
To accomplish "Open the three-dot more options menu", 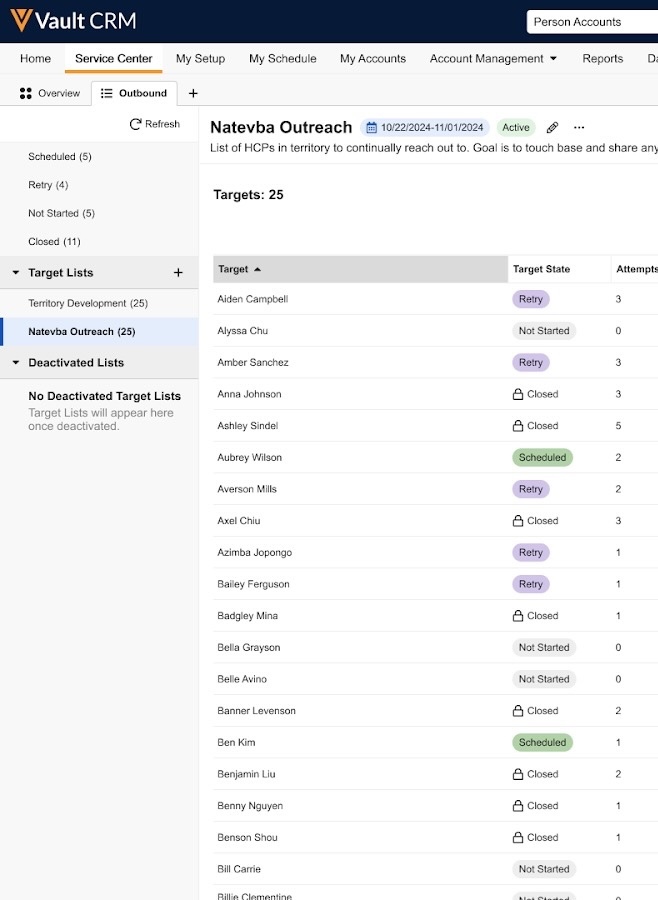I will (579, 128).
